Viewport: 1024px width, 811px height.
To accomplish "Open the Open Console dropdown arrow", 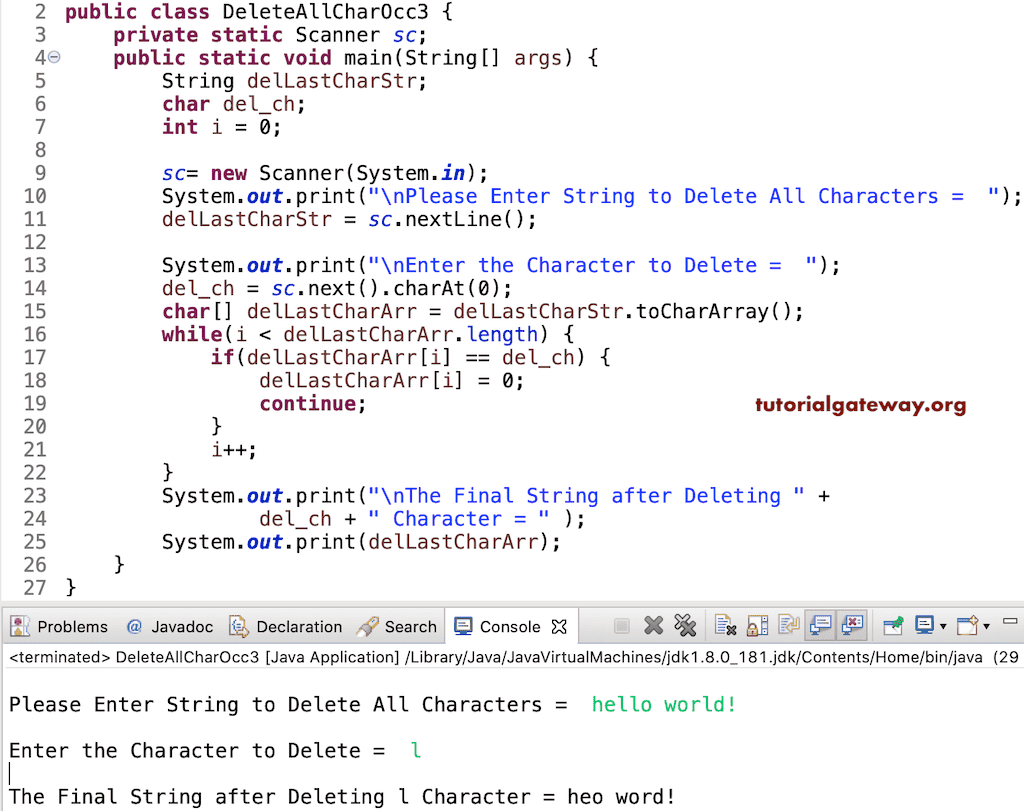I will pos(987,627).
